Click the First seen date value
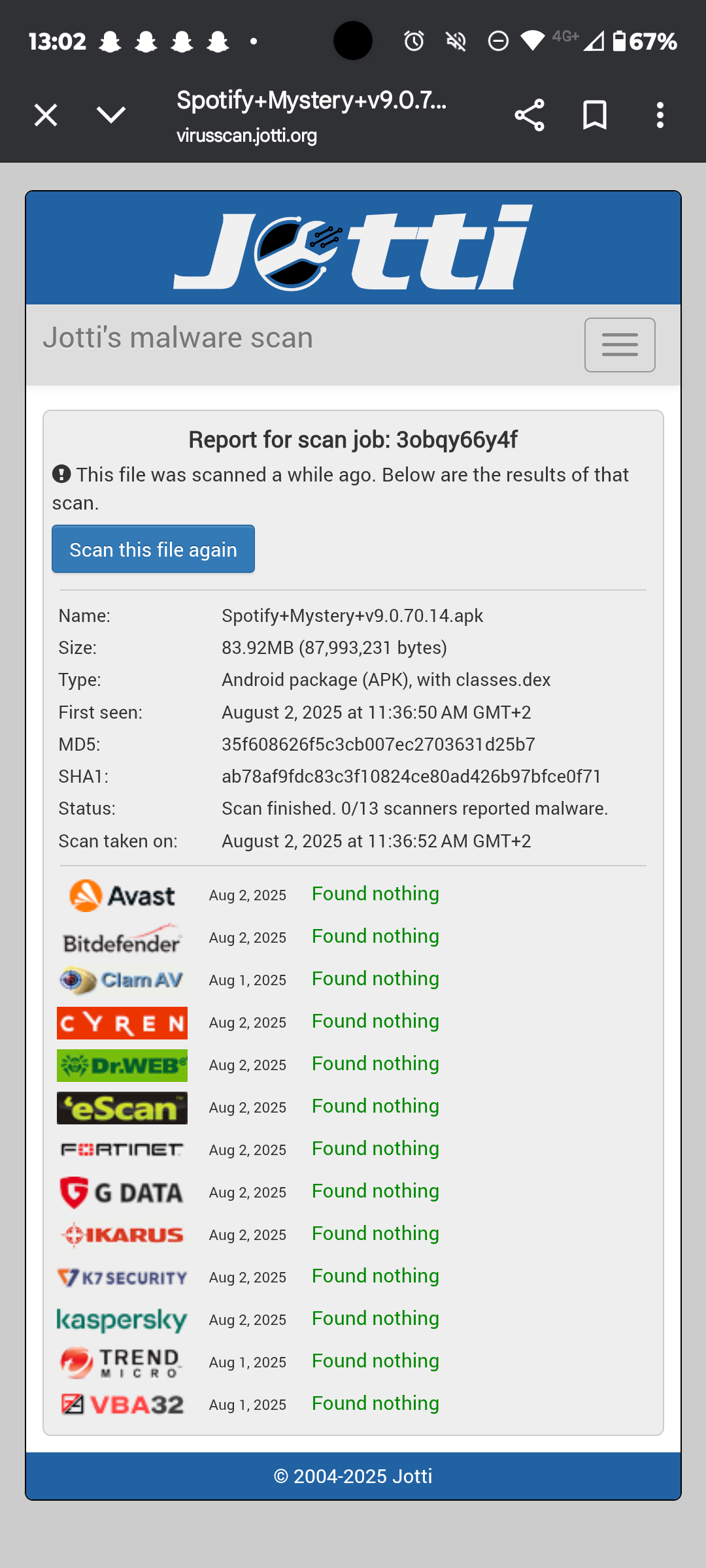706x1568 pixels. coord(377,713)
